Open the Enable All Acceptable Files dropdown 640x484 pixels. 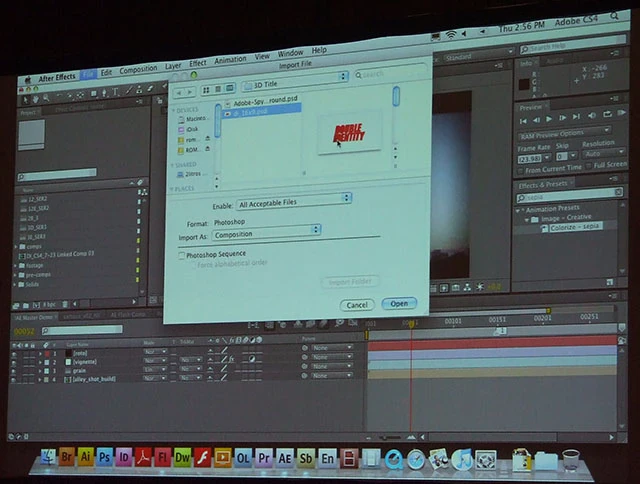tap(294, 201)
